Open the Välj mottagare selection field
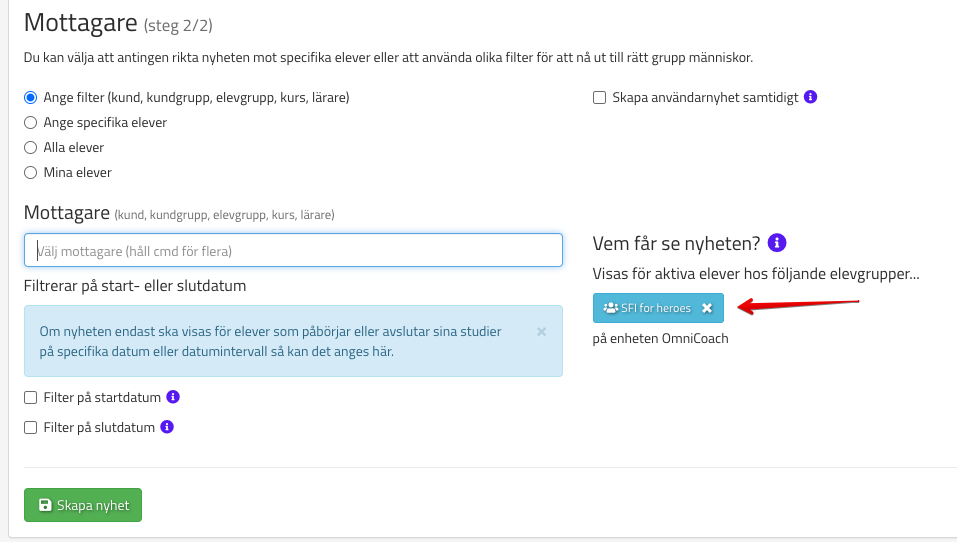The width and height of the screenshot is (957, 542). tap(293, 250)
